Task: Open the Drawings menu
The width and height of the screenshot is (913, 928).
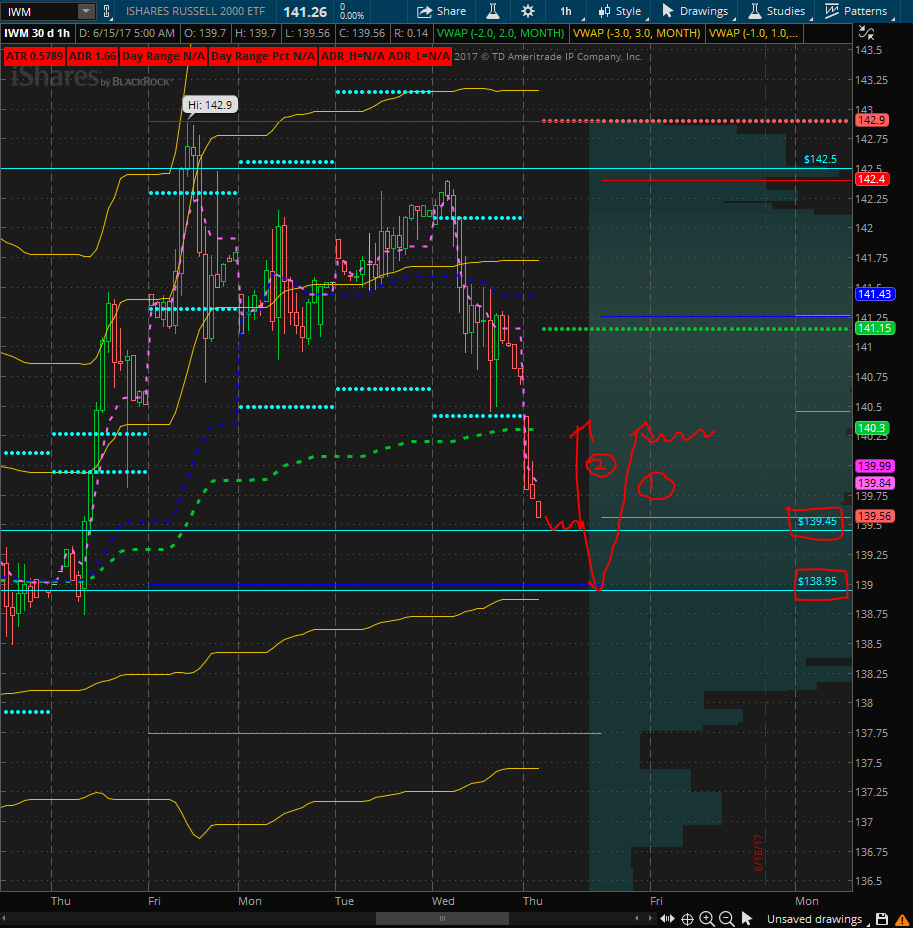Action: pyautogui.click(x=696, y=11)
